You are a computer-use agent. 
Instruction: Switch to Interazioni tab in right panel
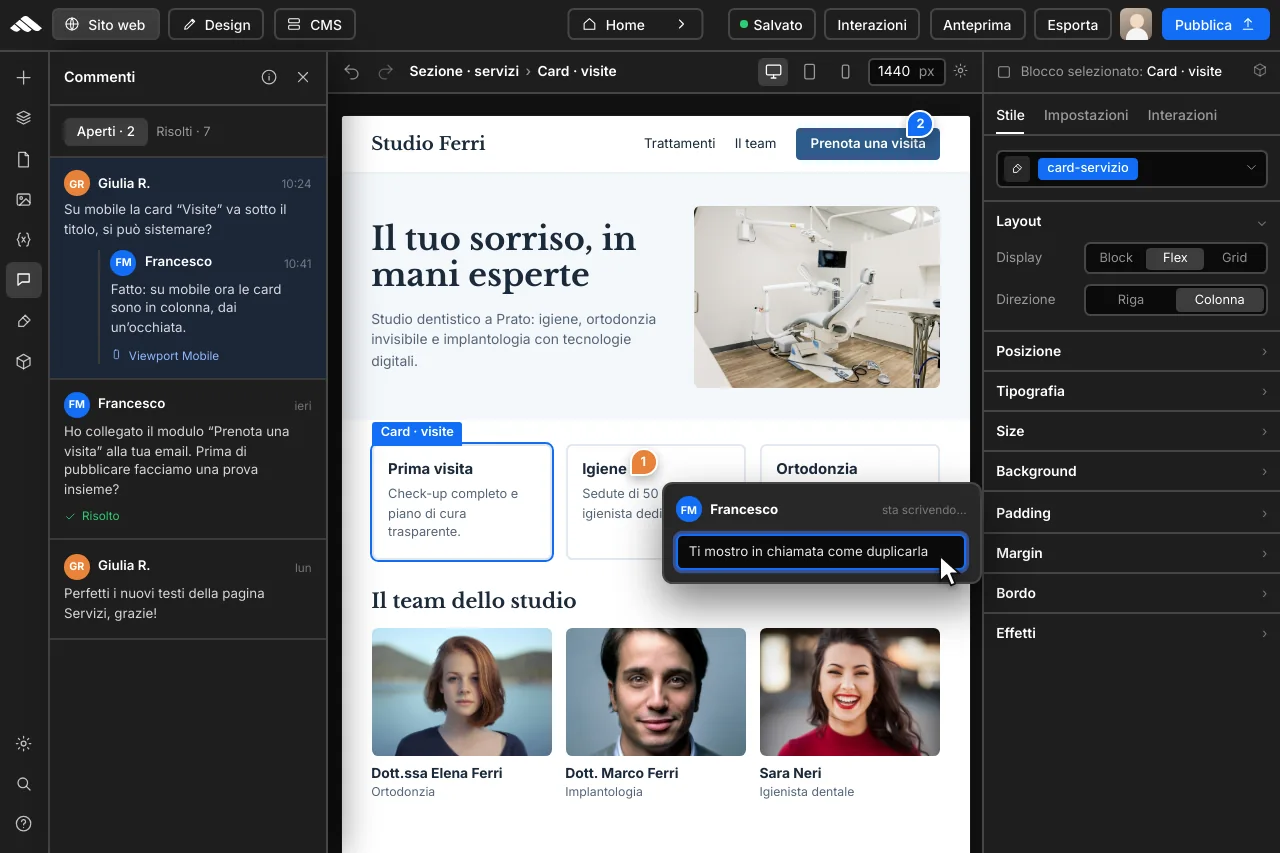tap(1182, 115)
